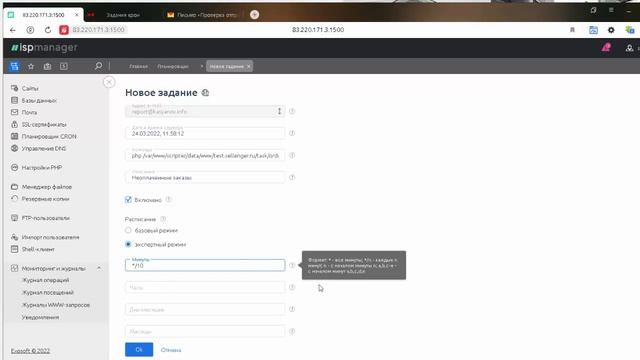Click the command field containing php path
The image size is (640, 360).
point(205,155)
